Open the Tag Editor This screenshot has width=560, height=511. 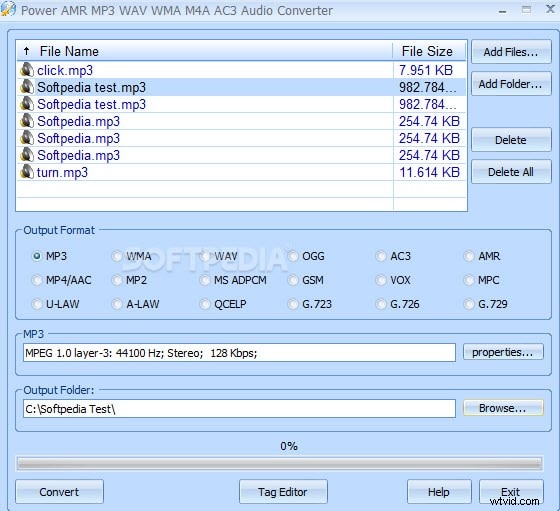click(283, 492)
